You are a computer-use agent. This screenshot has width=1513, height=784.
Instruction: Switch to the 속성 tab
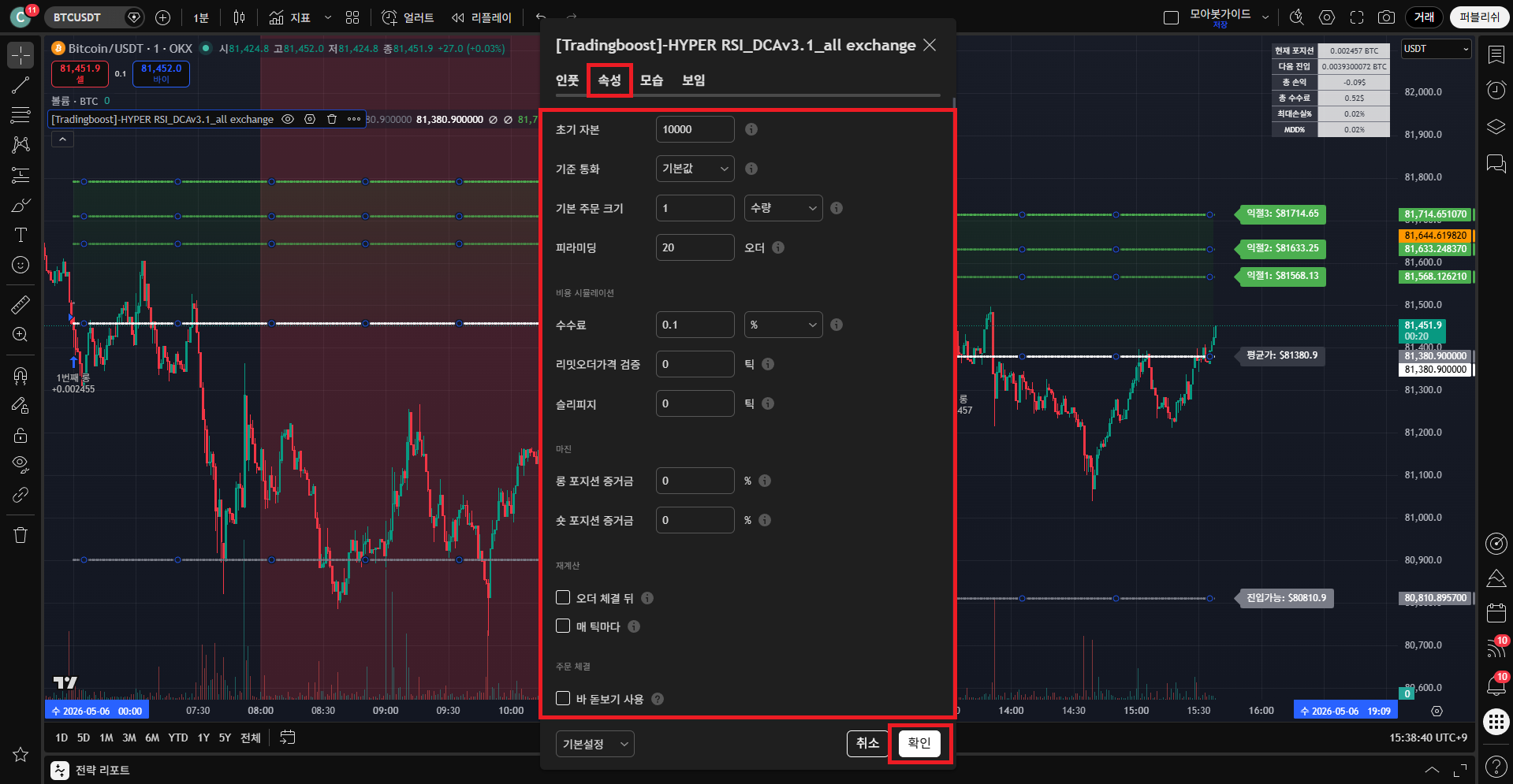coord(609,80)
